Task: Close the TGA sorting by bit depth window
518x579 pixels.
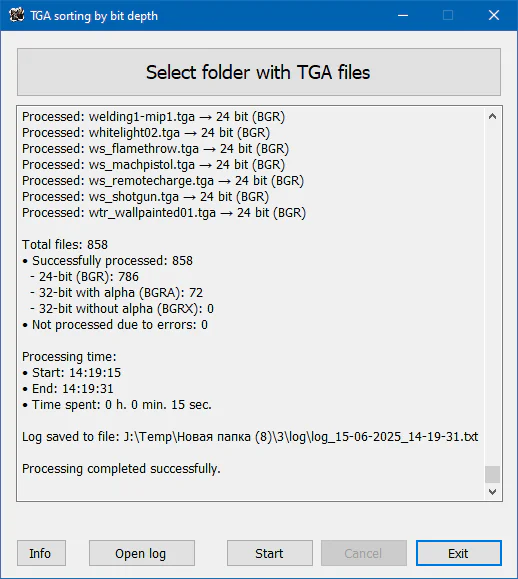Action: pos(494,16)
